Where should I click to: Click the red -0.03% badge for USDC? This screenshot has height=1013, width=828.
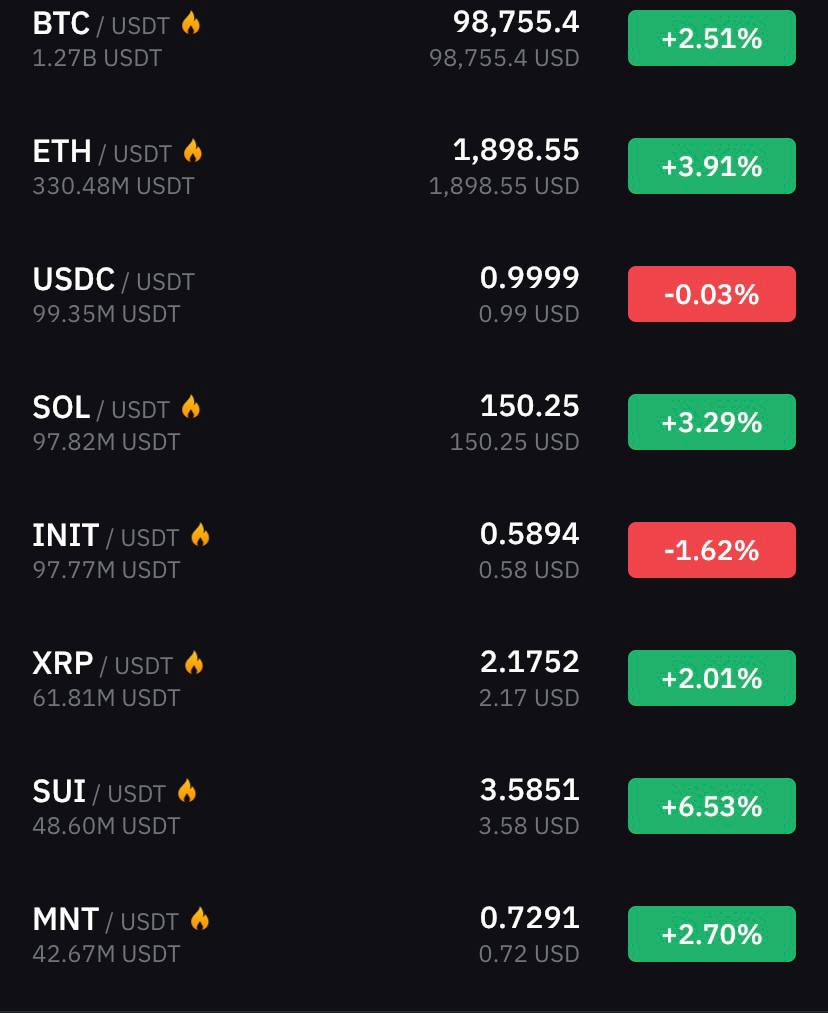coord(712,294)
